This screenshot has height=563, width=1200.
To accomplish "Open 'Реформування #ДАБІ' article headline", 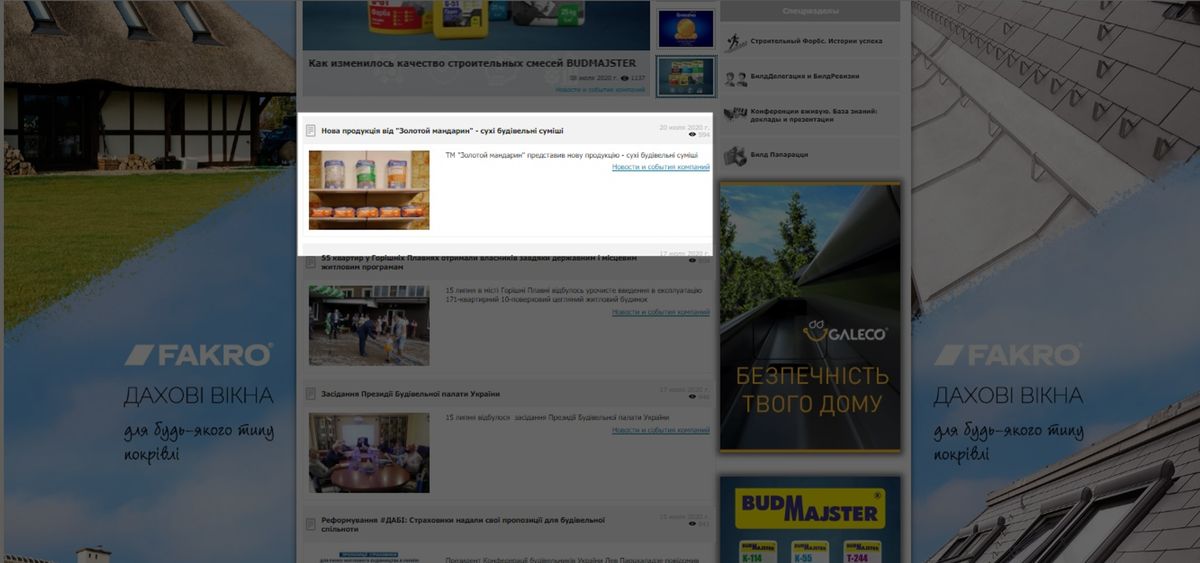I will [463, 524].
